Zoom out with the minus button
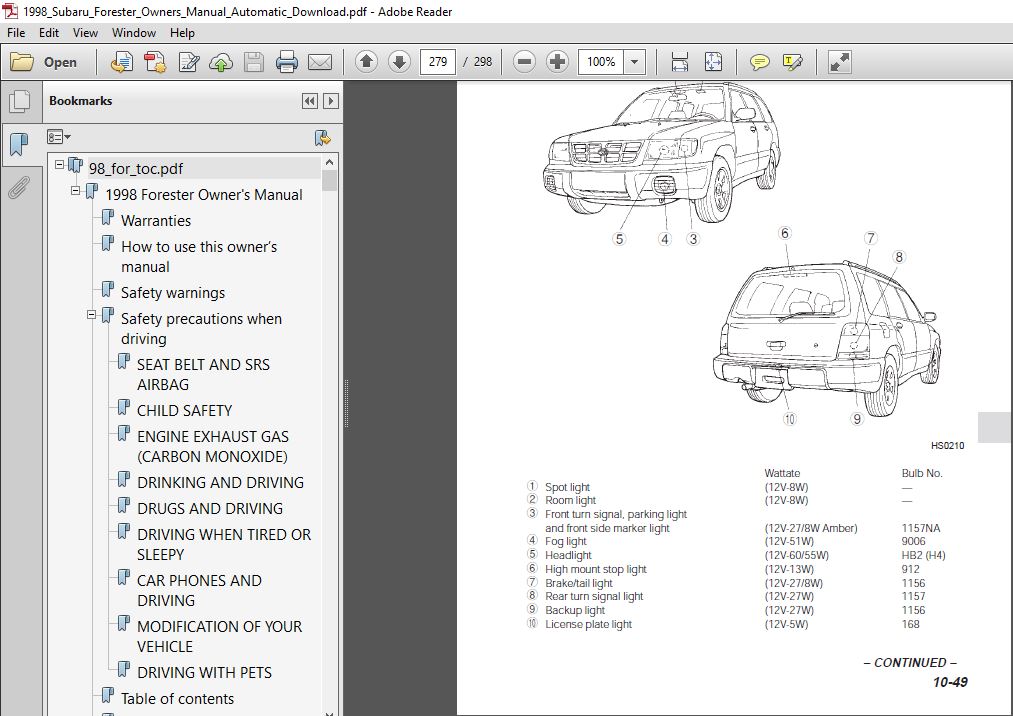The height and width of the screenshot is (716, 1013). (524, 62)
